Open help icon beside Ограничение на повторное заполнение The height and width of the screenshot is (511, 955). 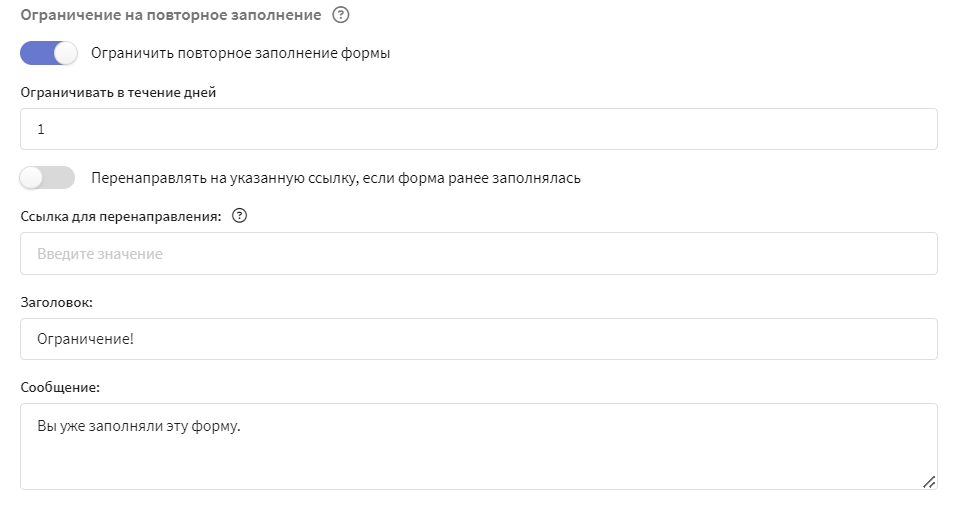340,15
